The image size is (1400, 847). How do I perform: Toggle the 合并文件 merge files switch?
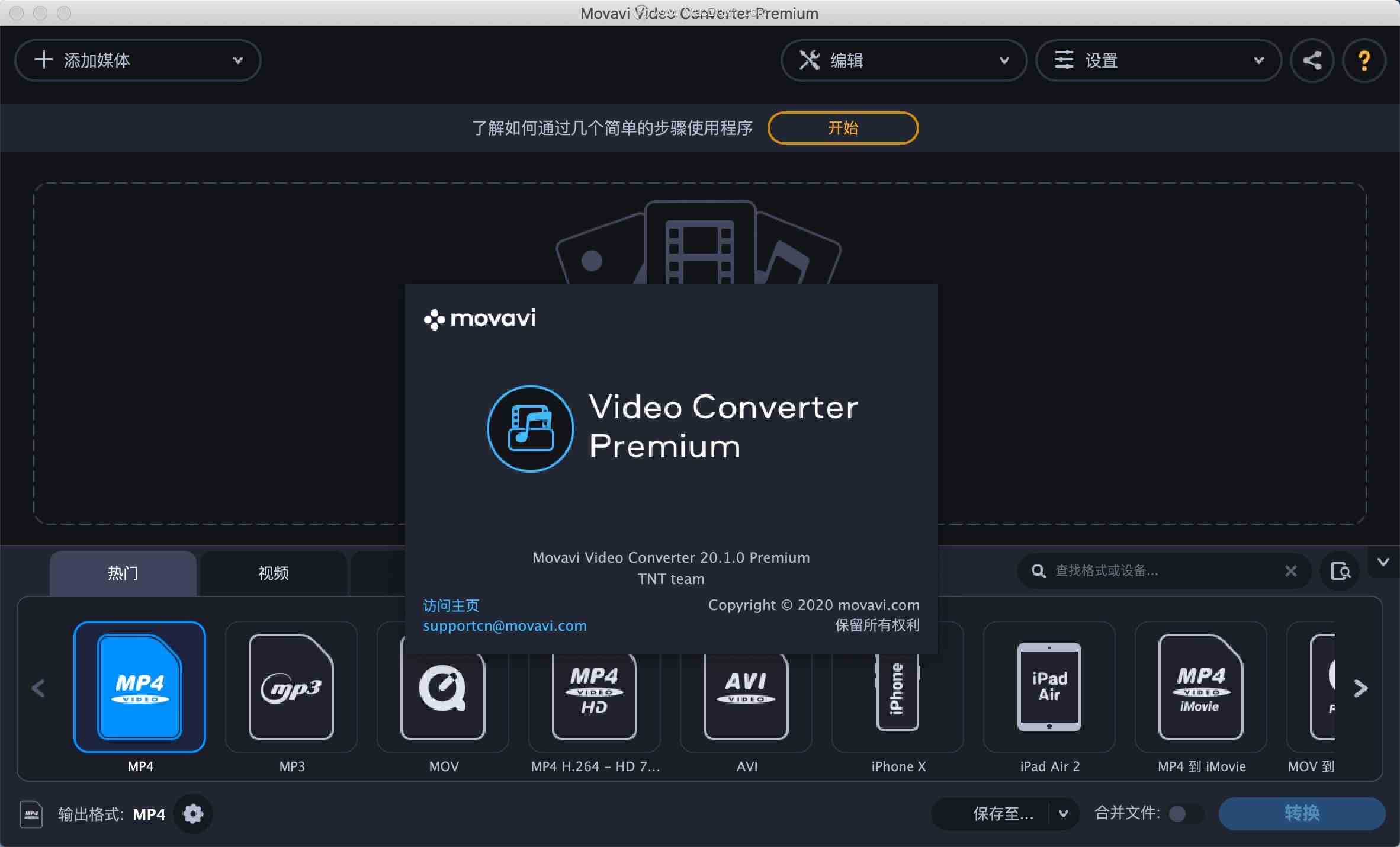[x=1185, y=814]
